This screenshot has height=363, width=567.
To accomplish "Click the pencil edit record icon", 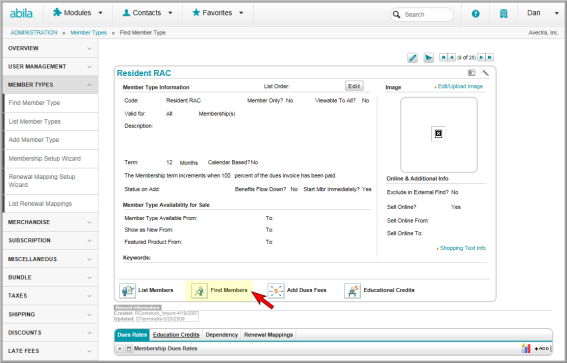I will pos(412,58).
